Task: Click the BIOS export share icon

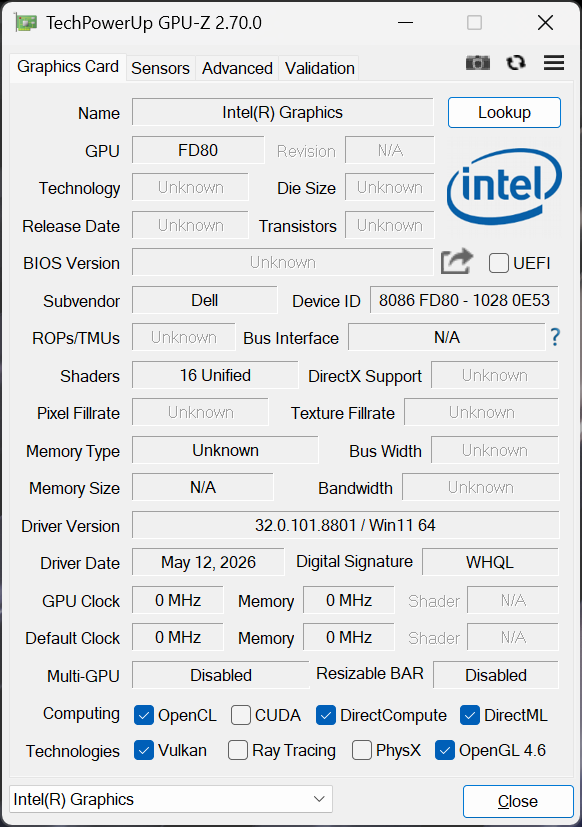Action: [x=456, y=261]
